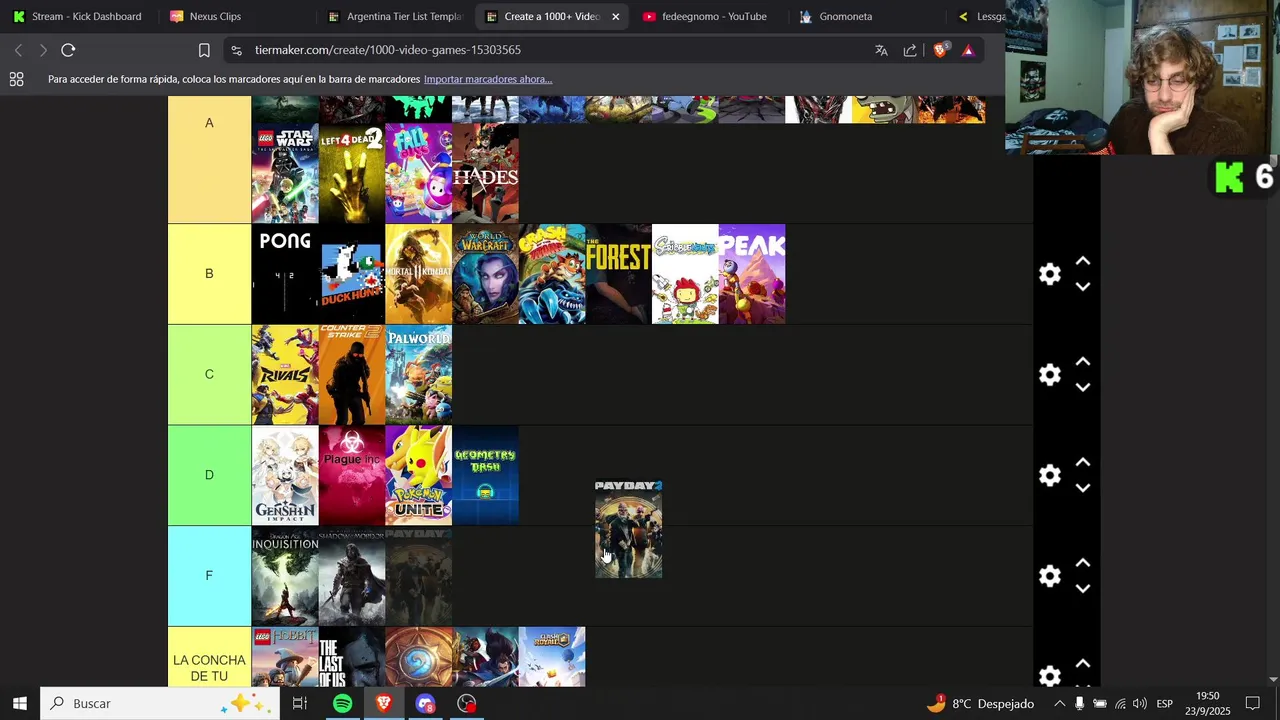This screenshot has height=720, width=1280.
Task: Open settings gear for tier C
Action: click(1049, 375)
